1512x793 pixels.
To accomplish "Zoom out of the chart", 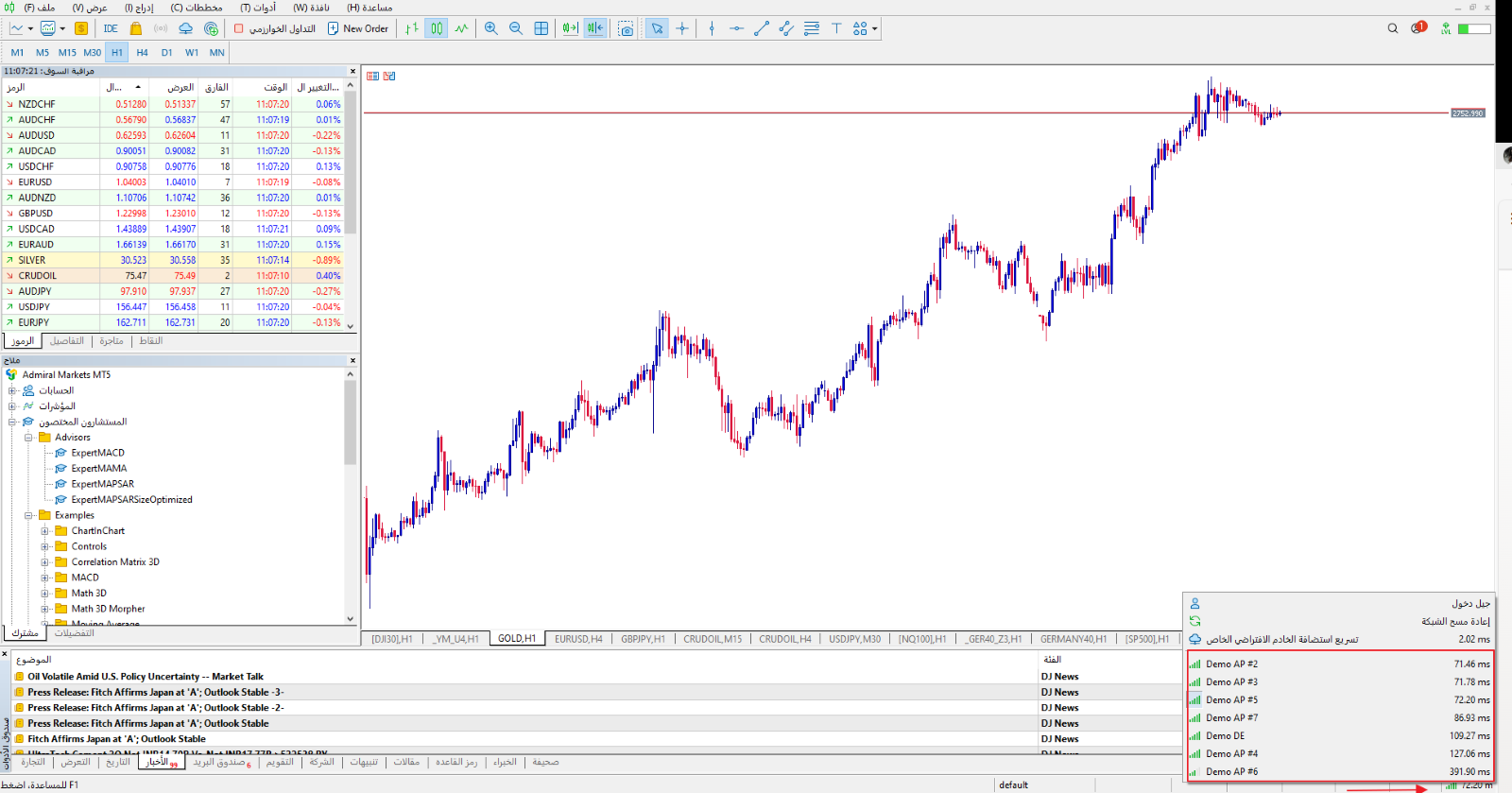I will pyautogui.click(x=516, y=28).
